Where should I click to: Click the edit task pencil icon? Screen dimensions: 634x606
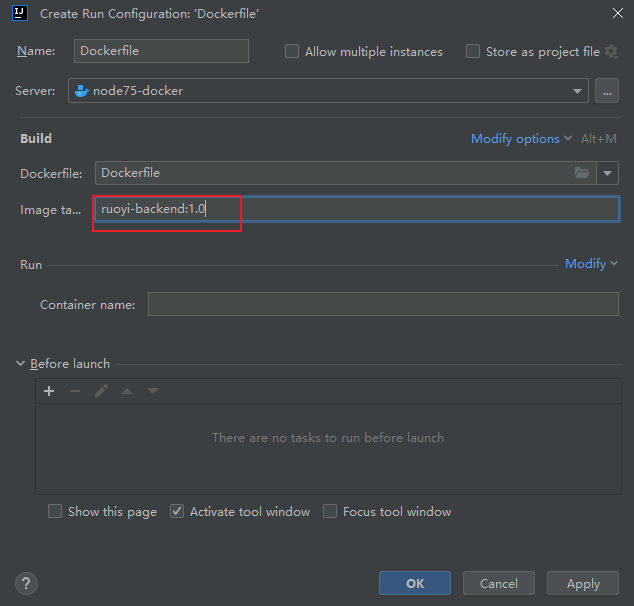click(x=101, y=391)
